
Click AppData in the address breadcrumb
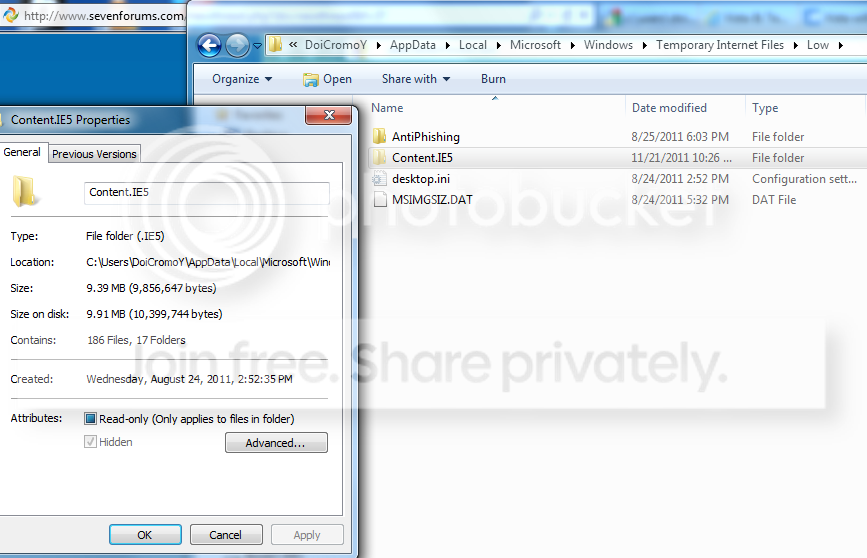(x=412, y=45)
